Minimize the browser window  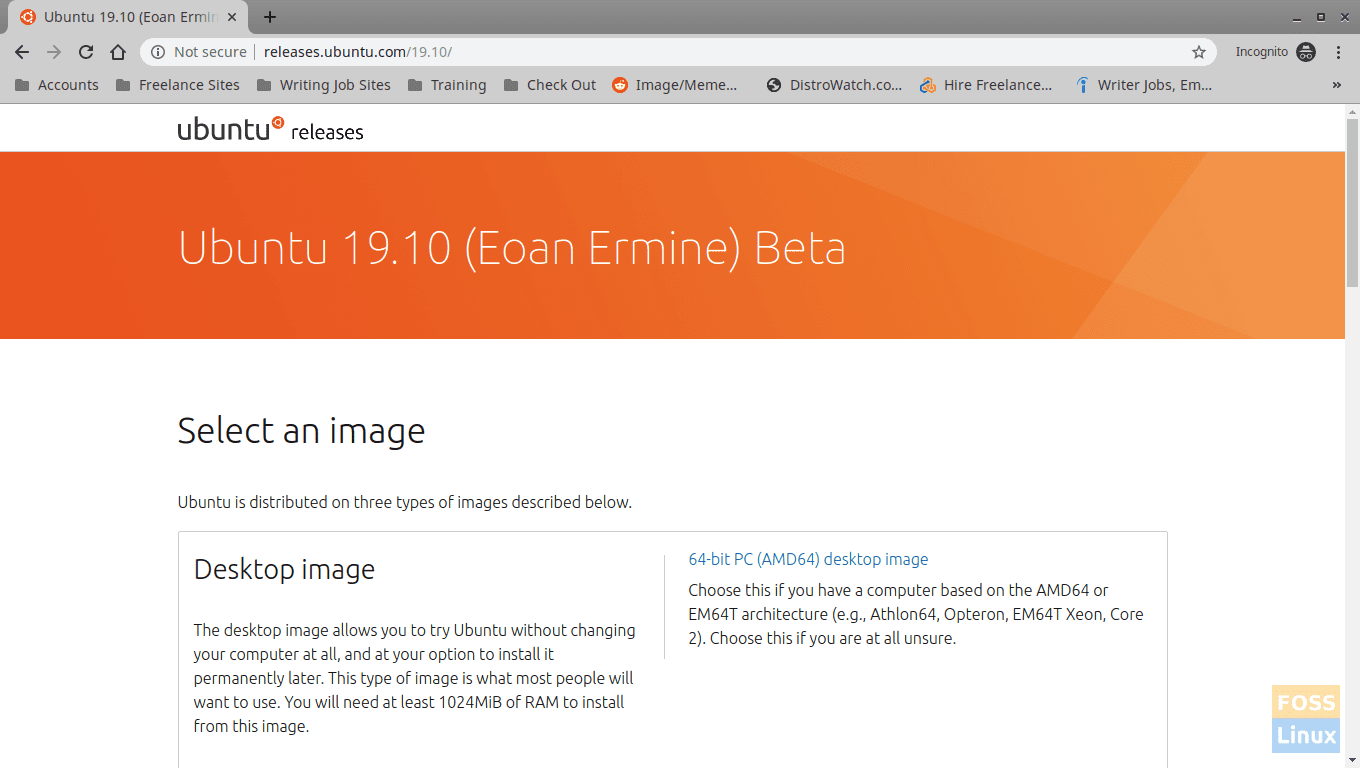pyautogui.click(x=1297, y=17)
